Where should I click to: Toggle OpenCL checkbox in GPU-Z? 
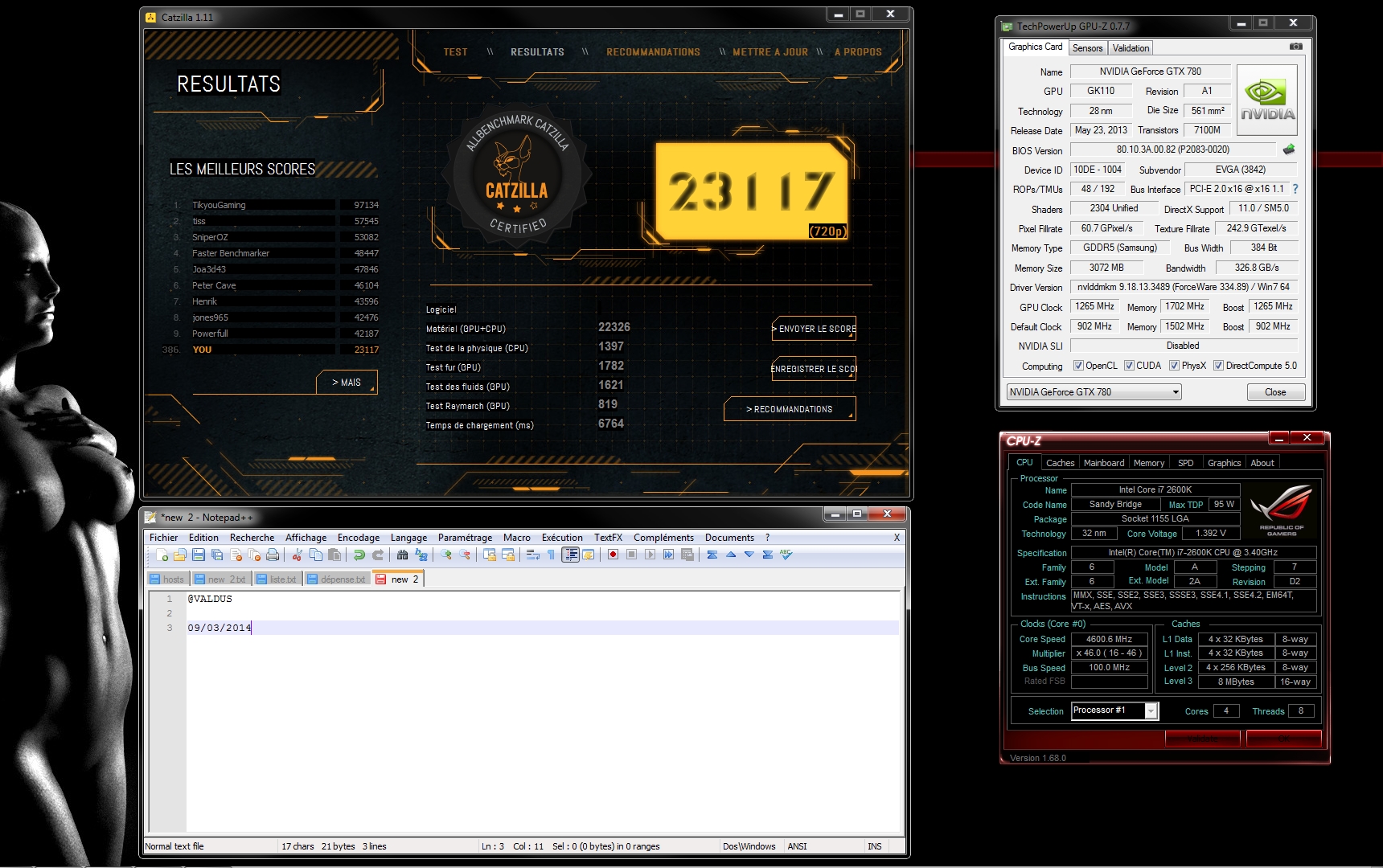pos(1078,366)
